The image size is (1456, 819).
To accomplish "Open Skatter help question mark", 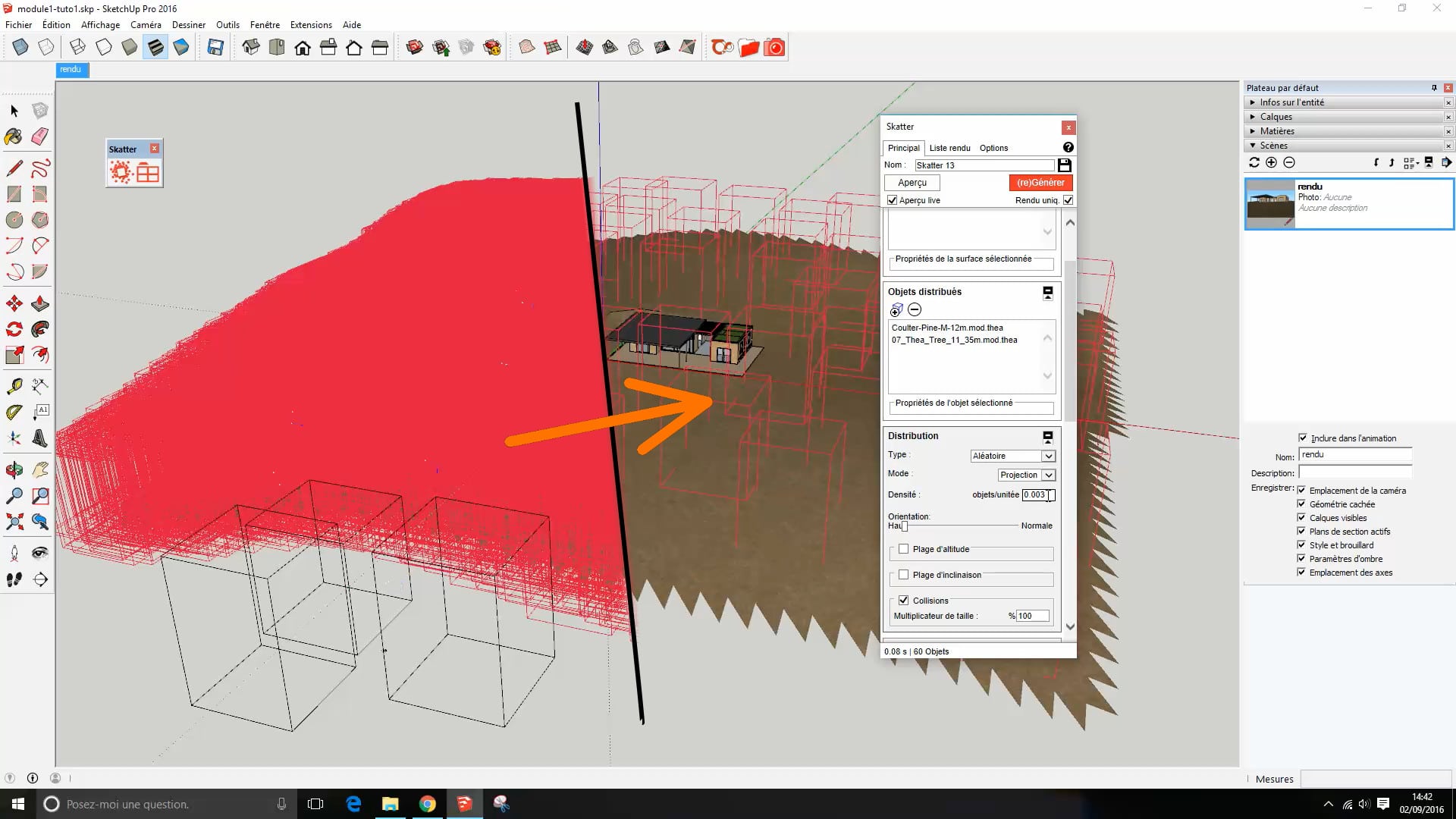I will coord(1068,147).
